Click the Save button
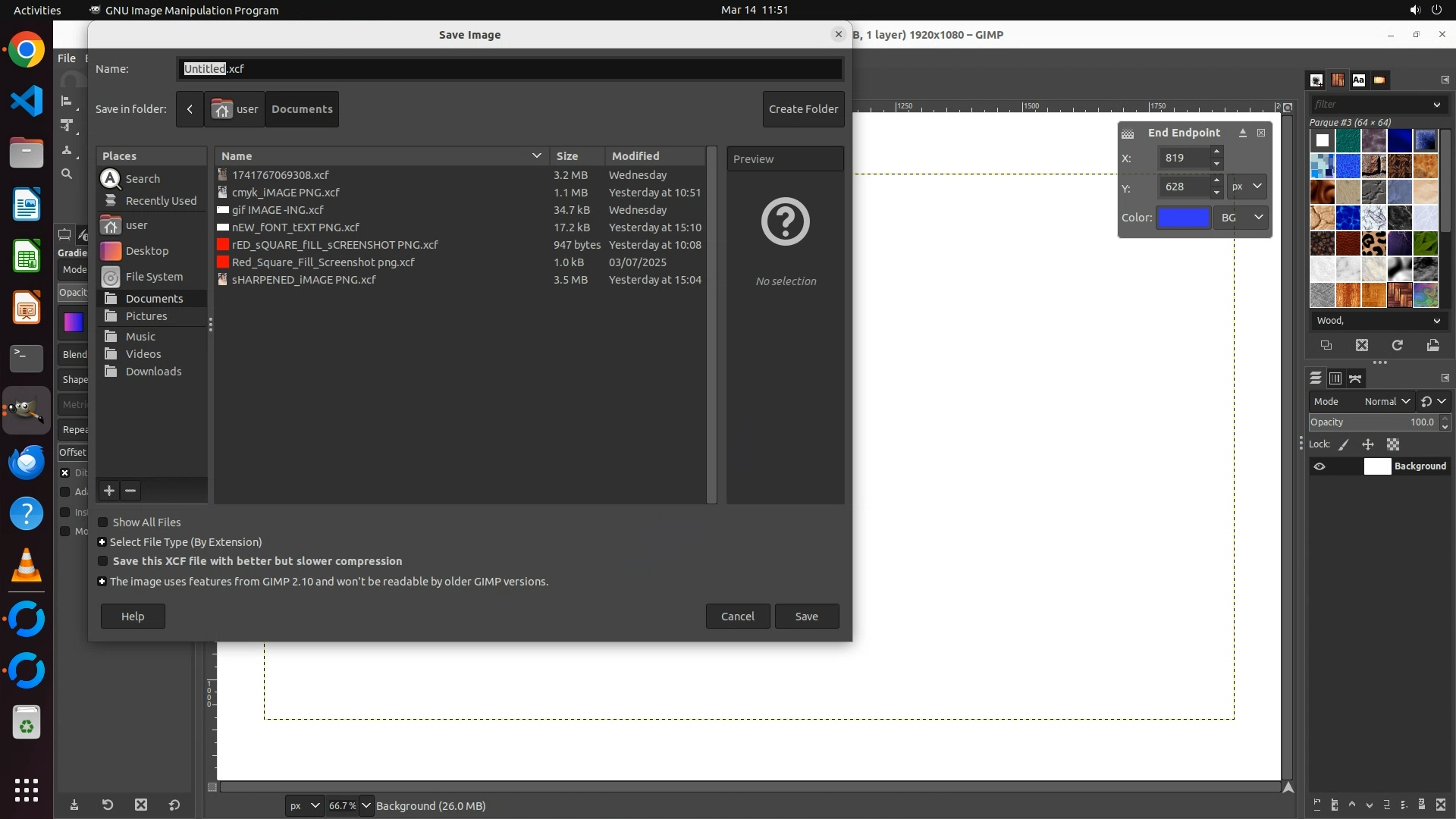Image resolution: width=1456 pixels, height=819 pixels. point(806,616)
